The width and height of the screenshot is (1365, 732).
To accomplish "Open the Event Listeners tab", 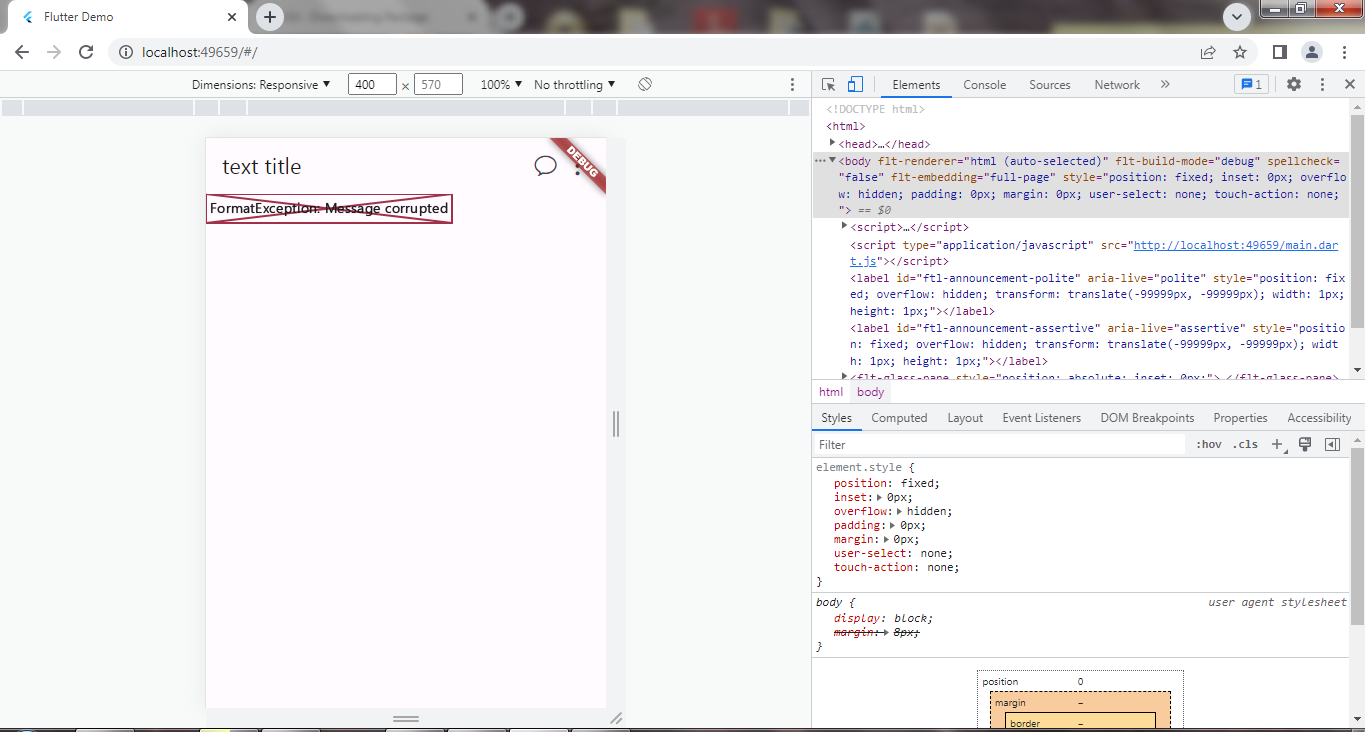I will point(1042,418).
